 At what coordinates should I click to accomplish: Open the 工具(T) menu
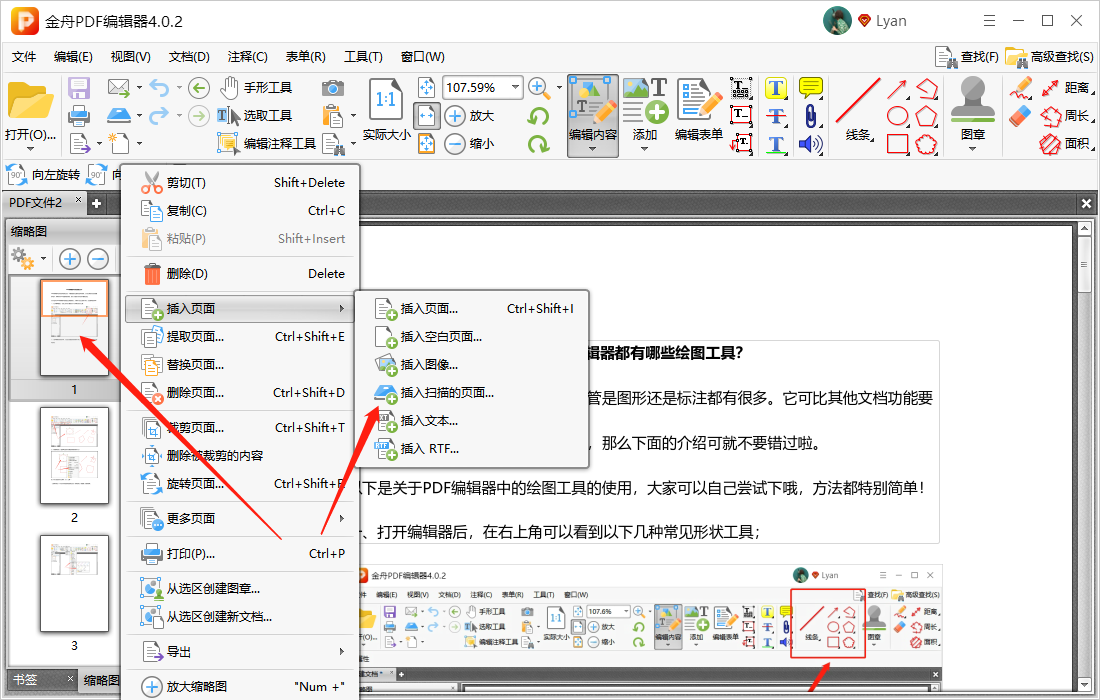point(363,57)
